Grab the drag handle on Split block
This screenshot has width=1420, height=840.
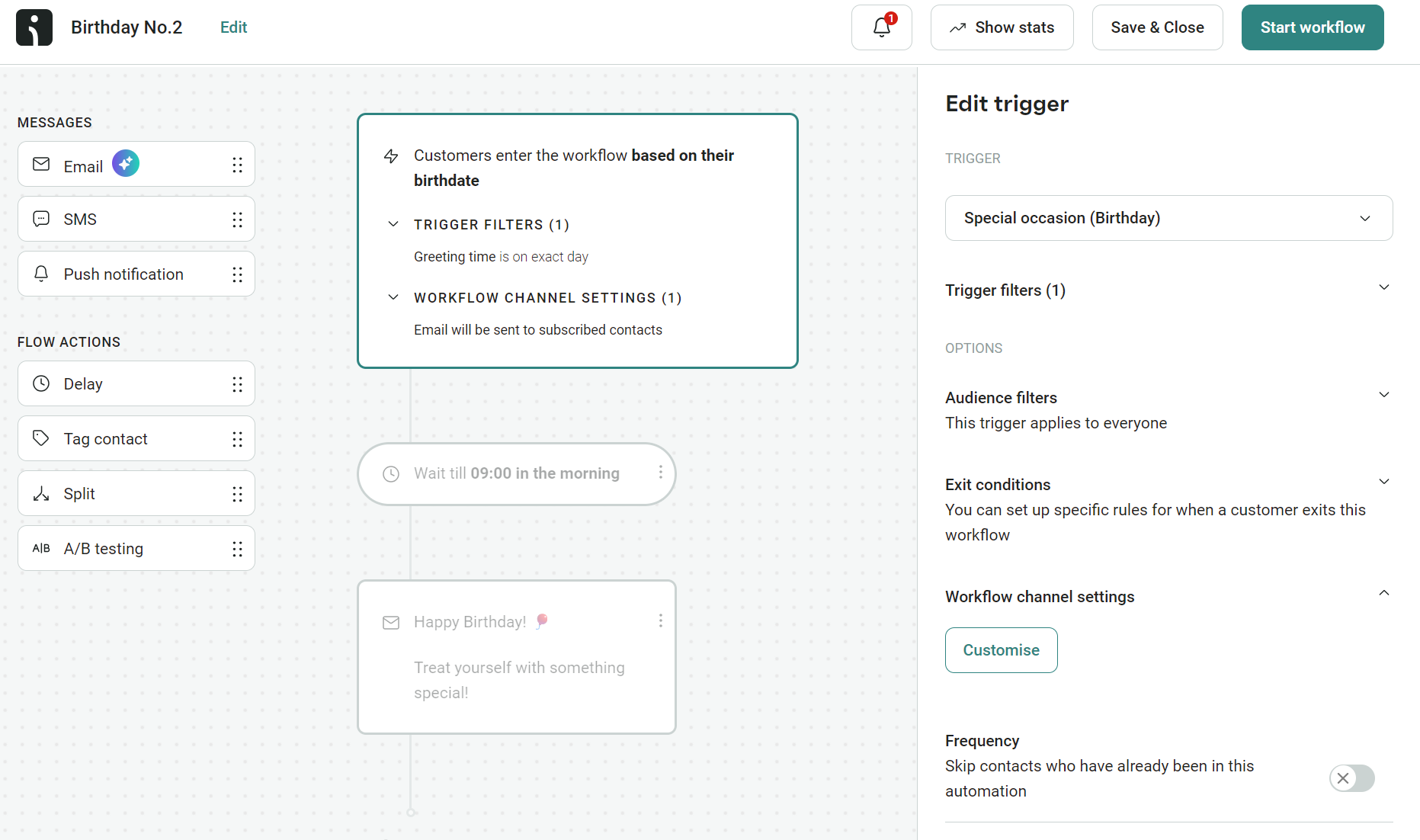point(237,494)
